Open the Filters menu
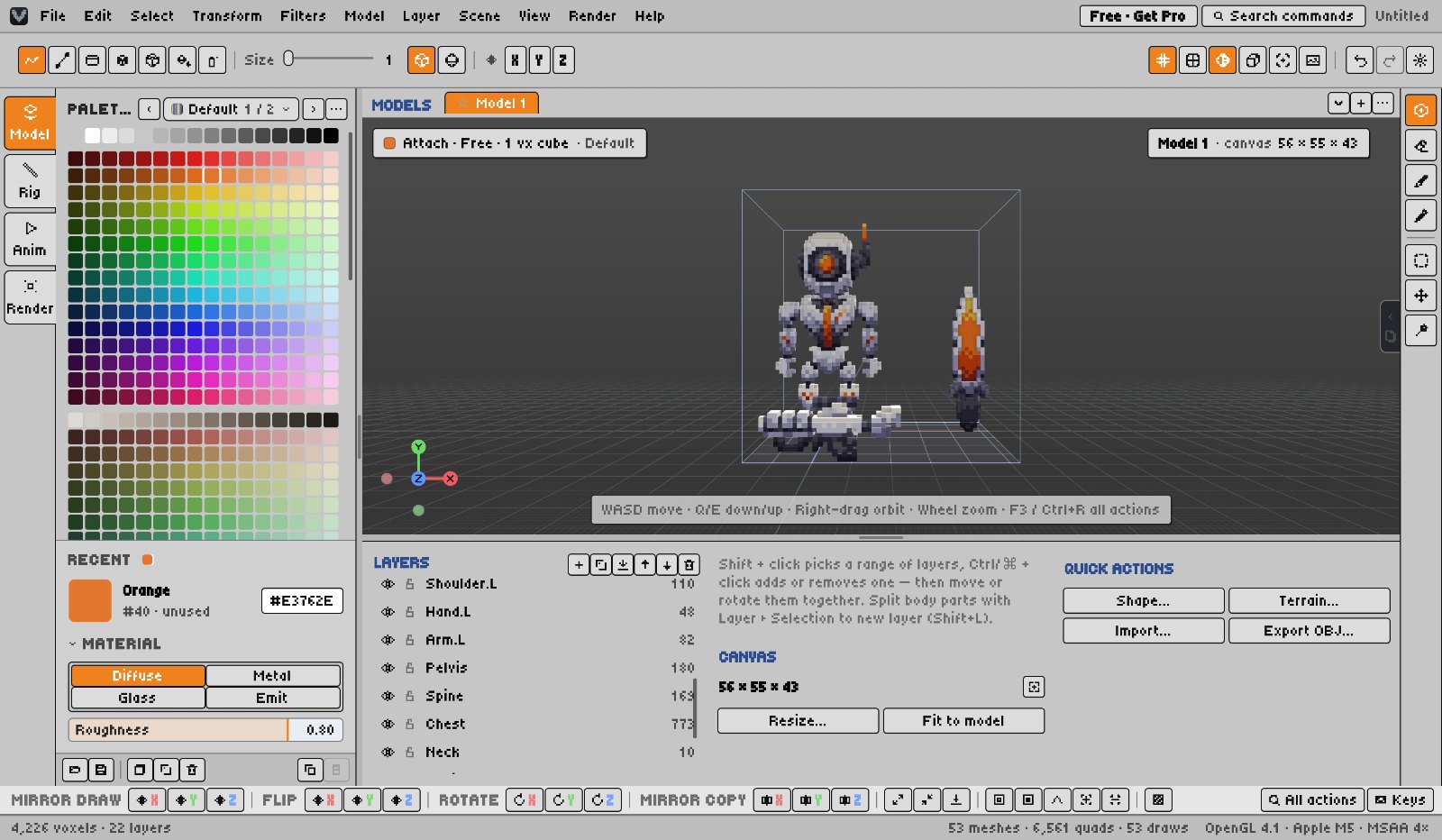Image resolution: width=1442 pixels, height=840 pixels. [x=303, y=15]
